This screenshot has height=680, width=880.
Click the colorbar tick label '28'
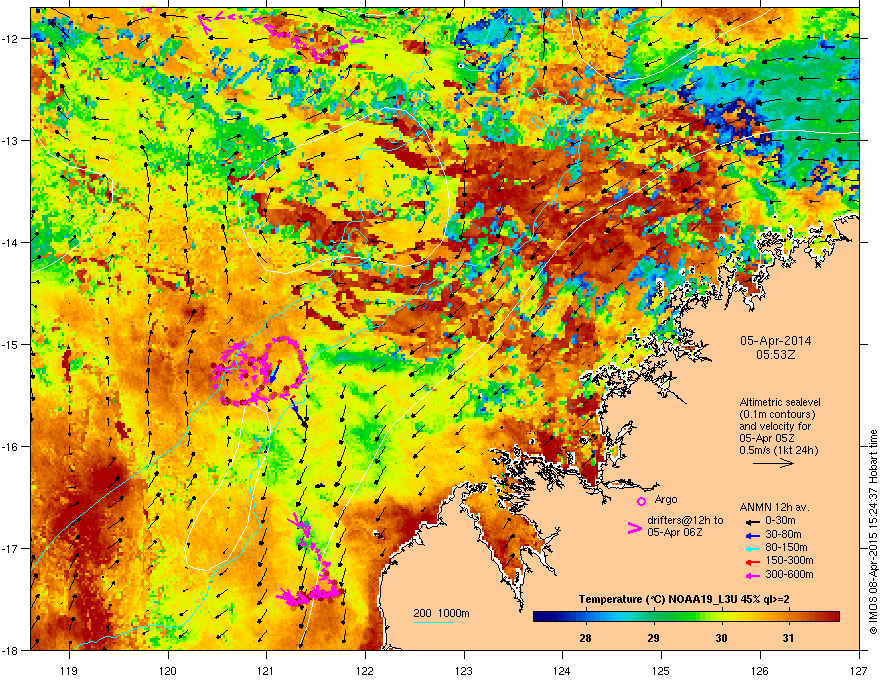(x=585, y=638)
